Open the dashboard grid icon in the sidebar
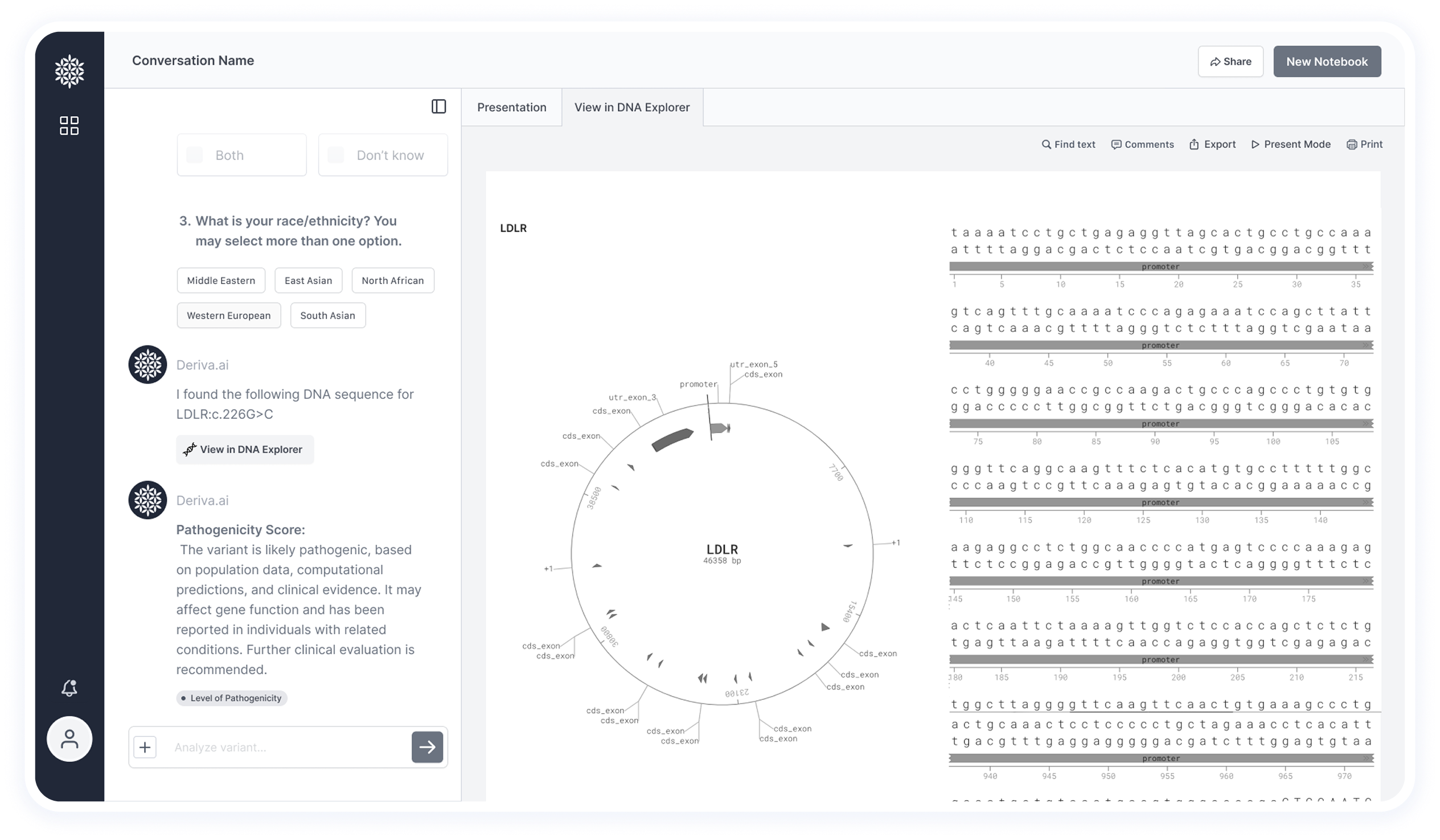This screenshot has height=840, width=1440. (x=69, y=126)
